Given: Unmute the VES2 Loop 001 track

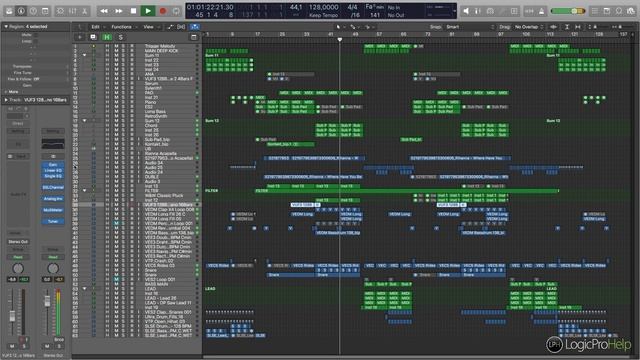Looking at the screenshot, I should pos(116,279).
